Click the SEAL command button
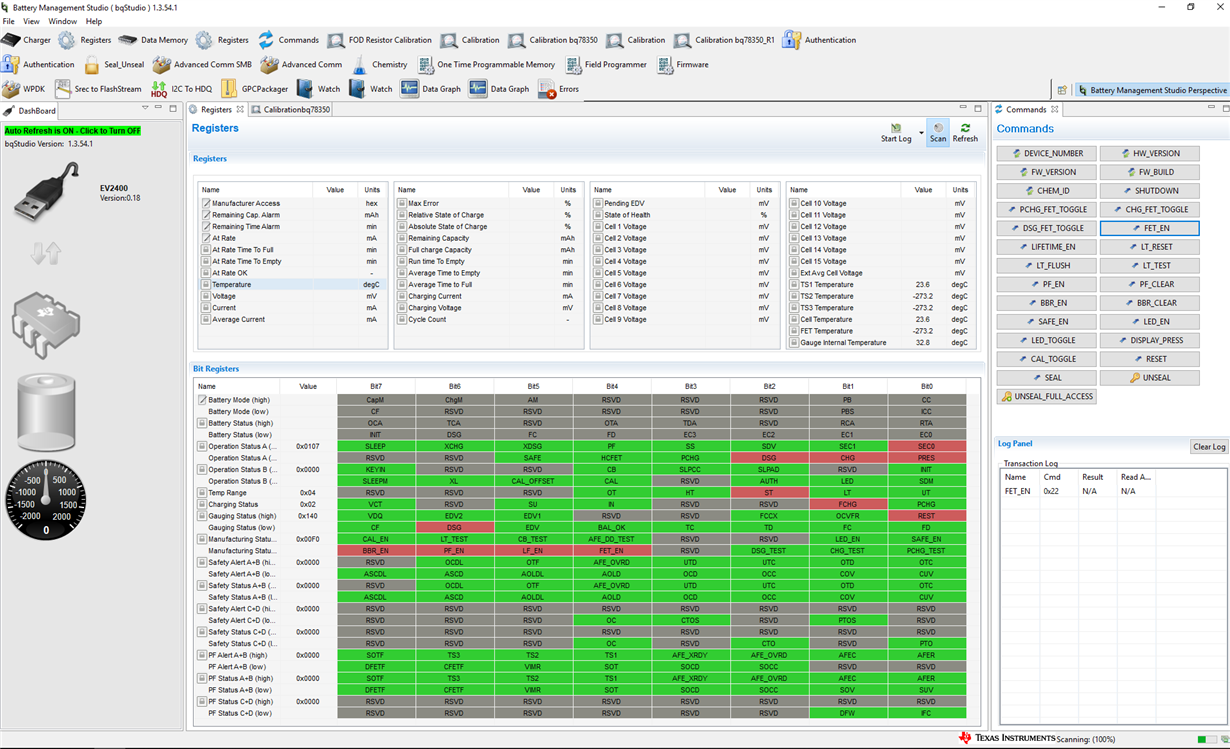Screen dimensions: 1230x749 (1045, 378)
